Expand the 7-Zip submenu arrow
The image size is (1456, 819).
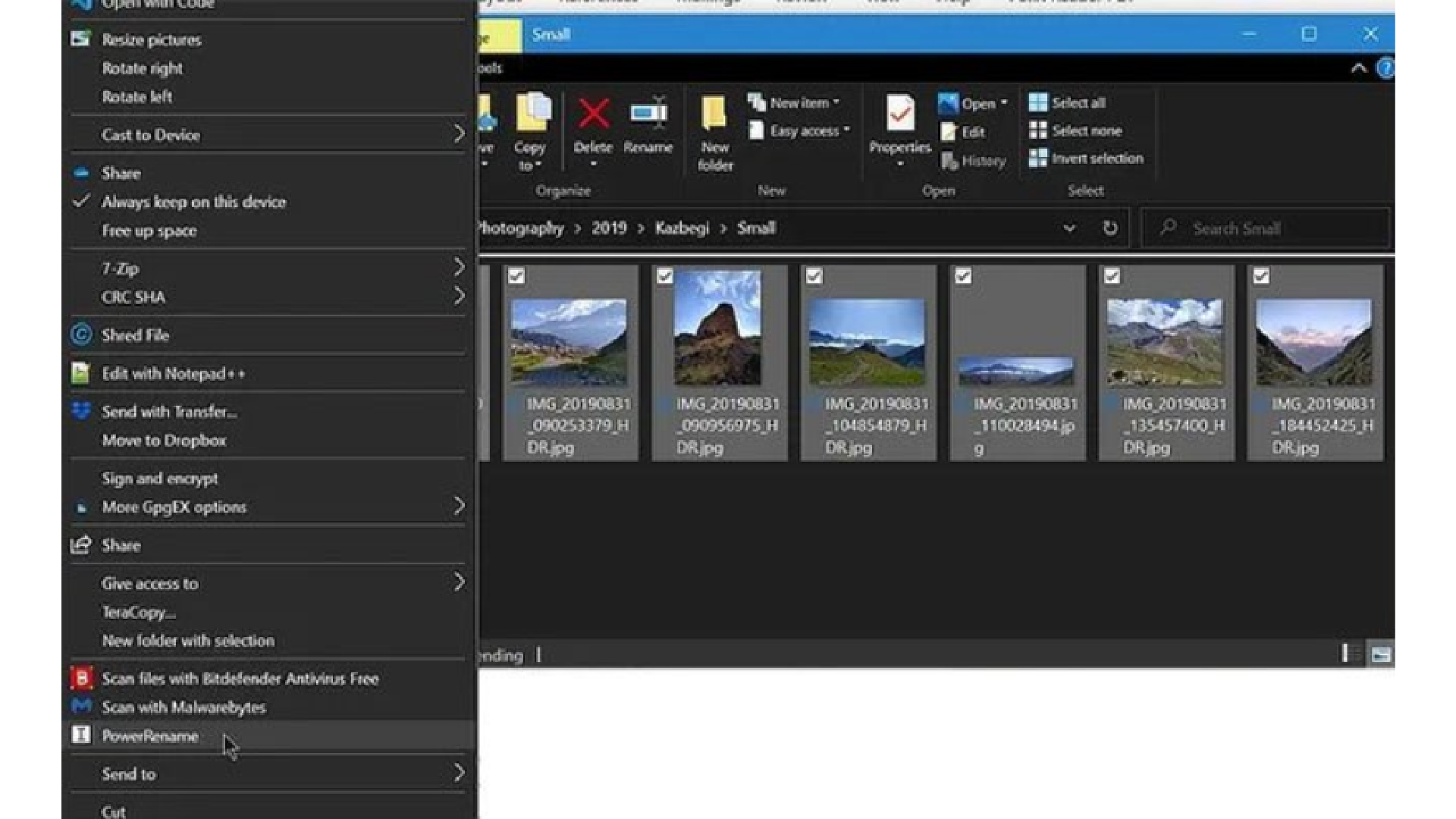pos(458,268)
